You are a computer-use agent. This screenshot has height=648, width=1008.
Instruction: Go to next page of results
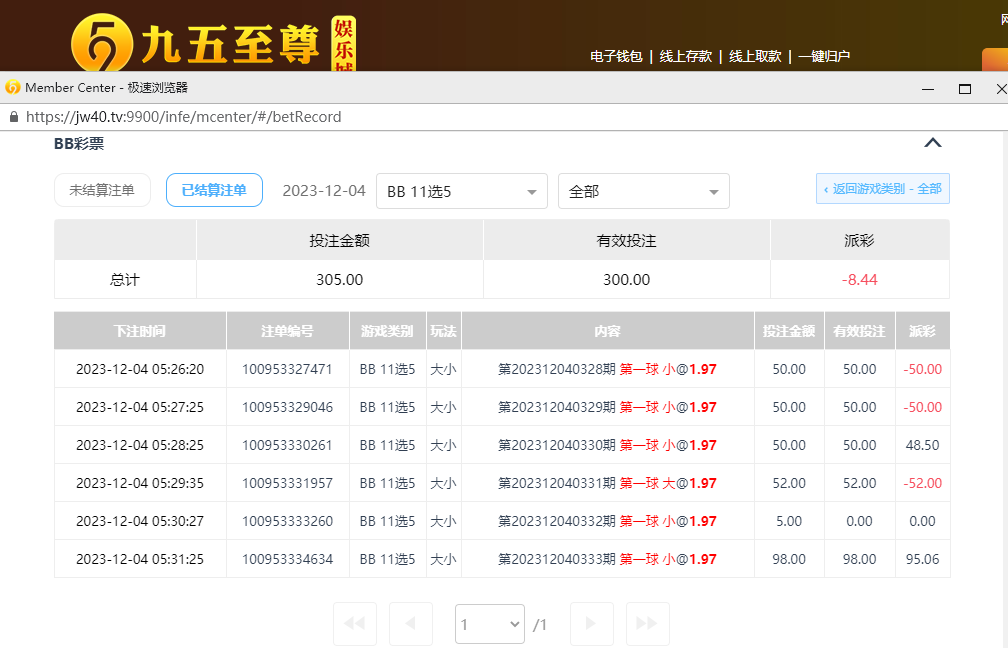(591, 624)
